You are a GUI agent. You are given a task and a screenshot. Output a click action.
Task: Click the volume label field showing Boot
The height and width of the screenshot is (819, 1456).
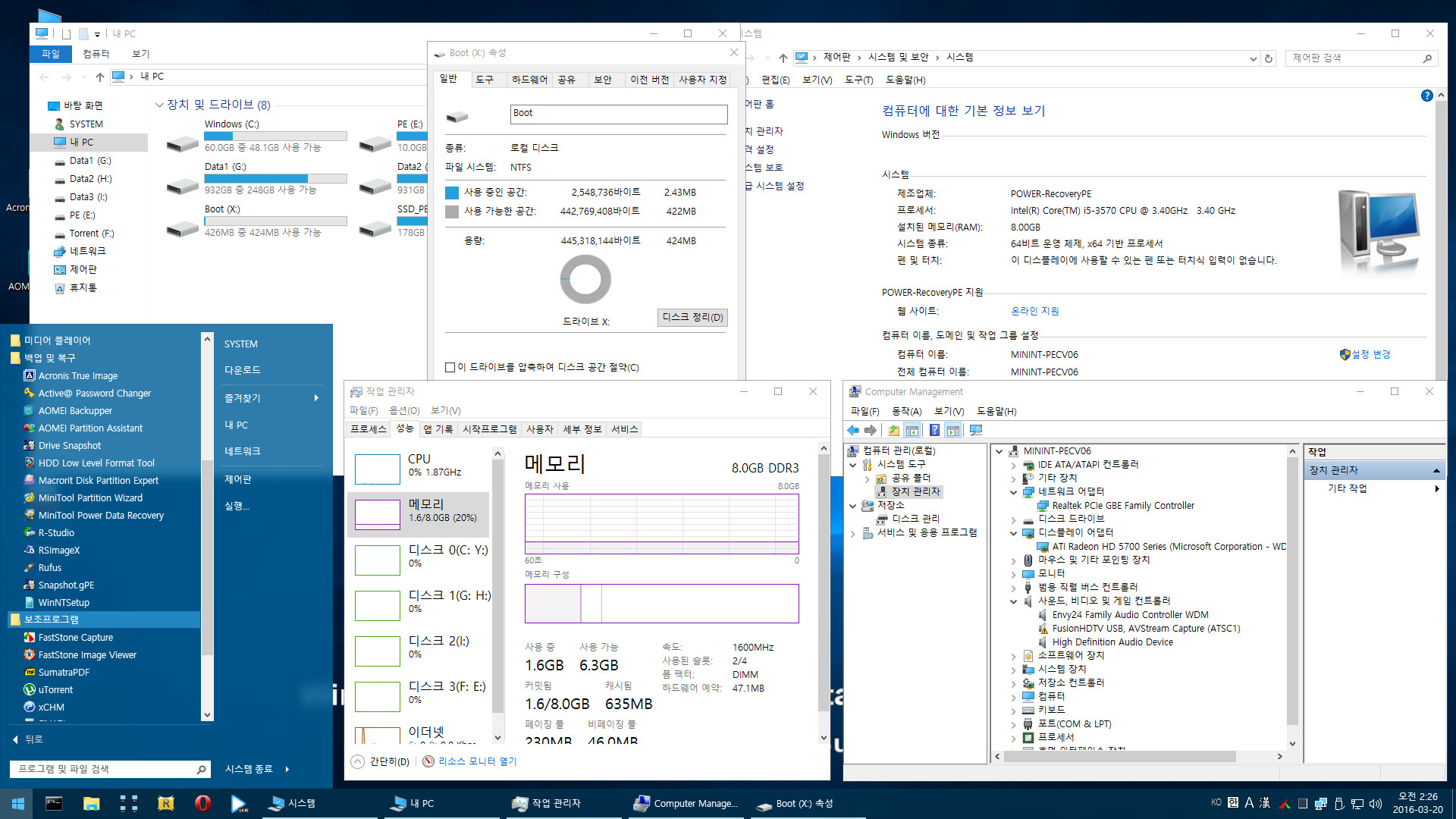(619, 114)
